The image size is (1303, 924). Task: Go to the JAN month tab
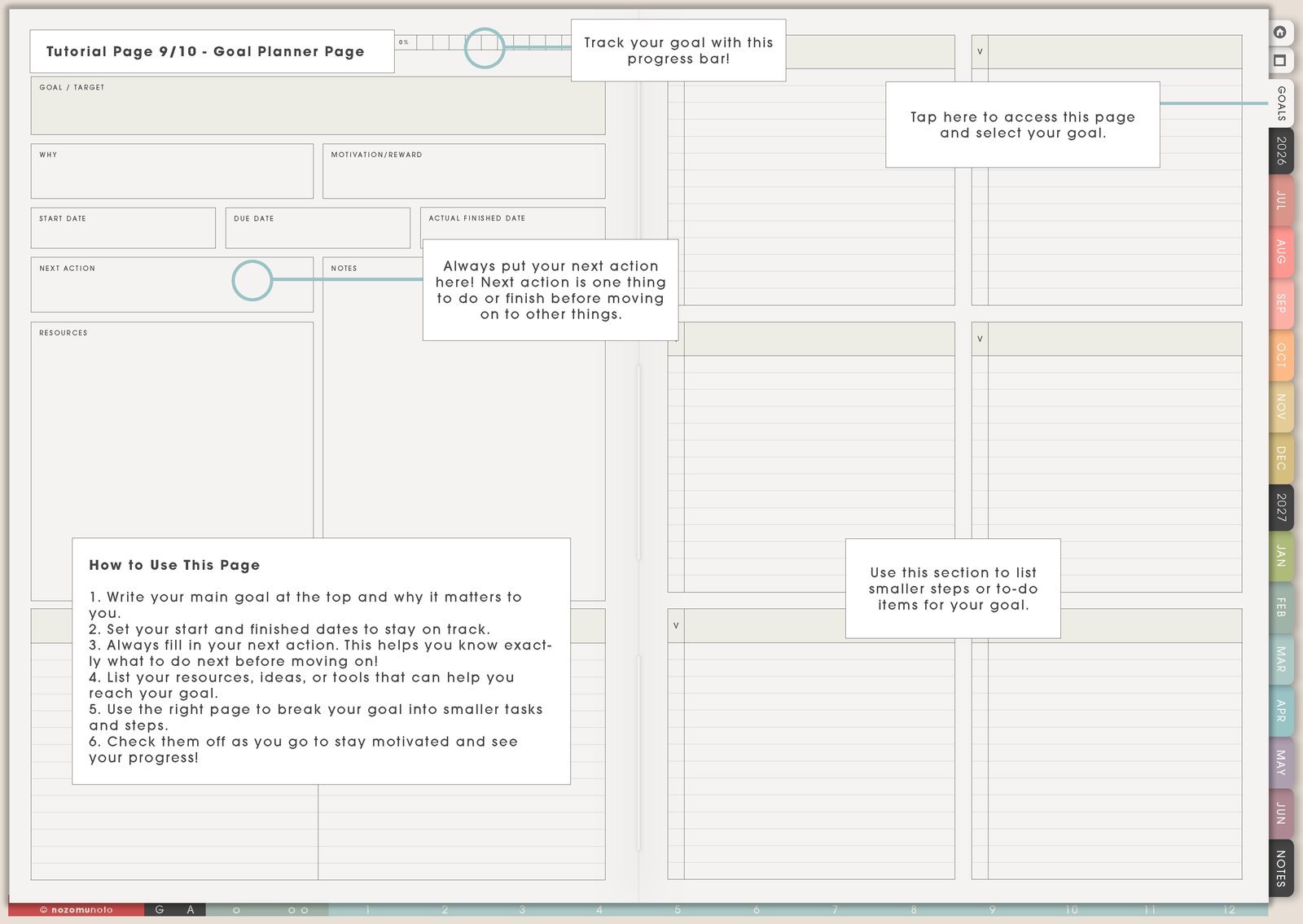1281,557
